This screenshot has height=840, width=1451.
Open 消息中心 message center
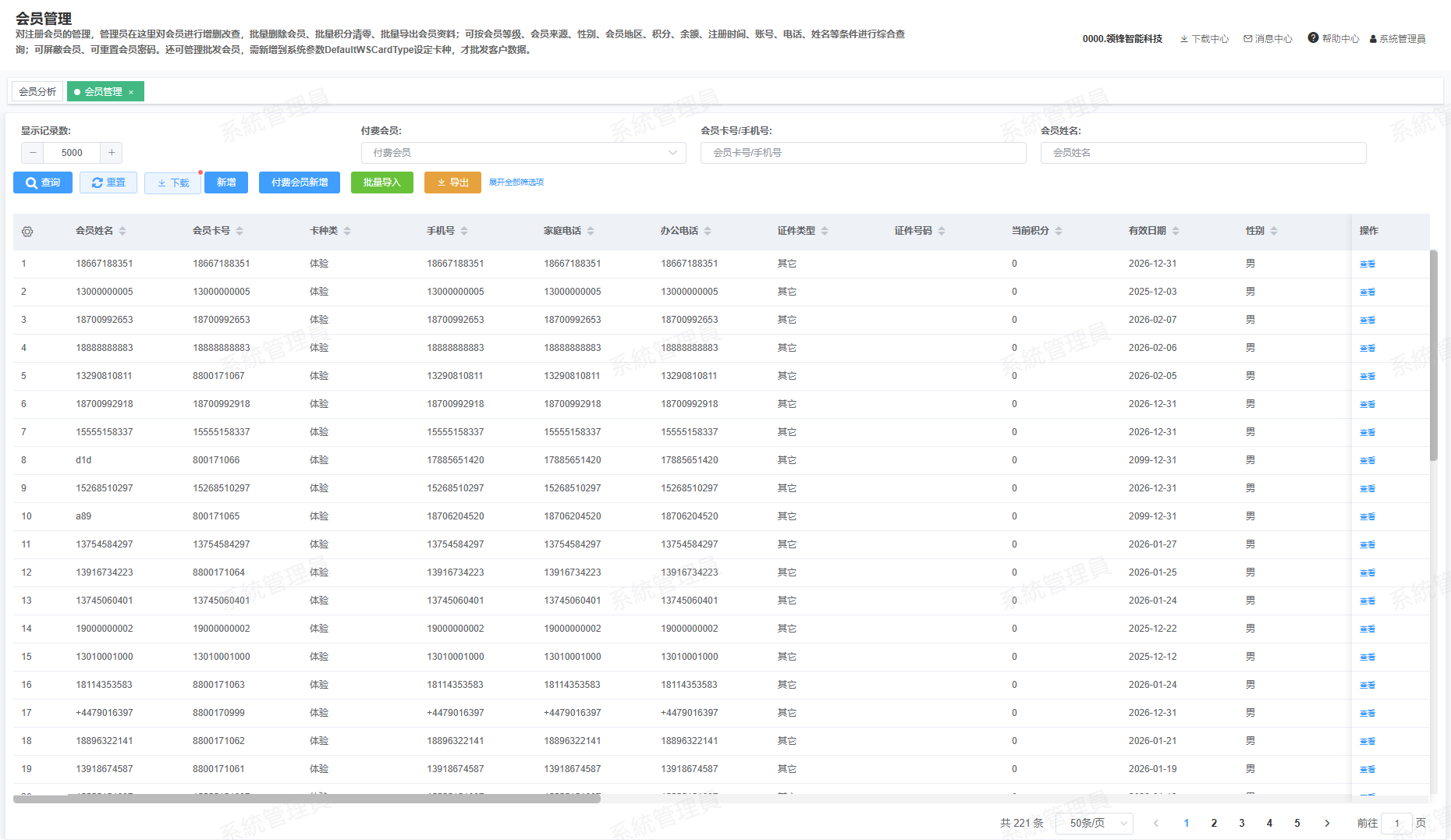1268,39
